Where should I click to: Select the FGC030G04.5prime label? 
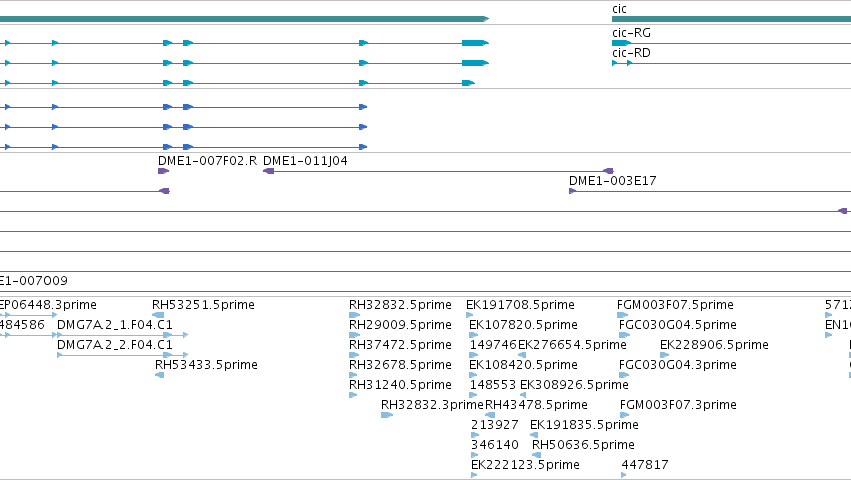(677, 325)
